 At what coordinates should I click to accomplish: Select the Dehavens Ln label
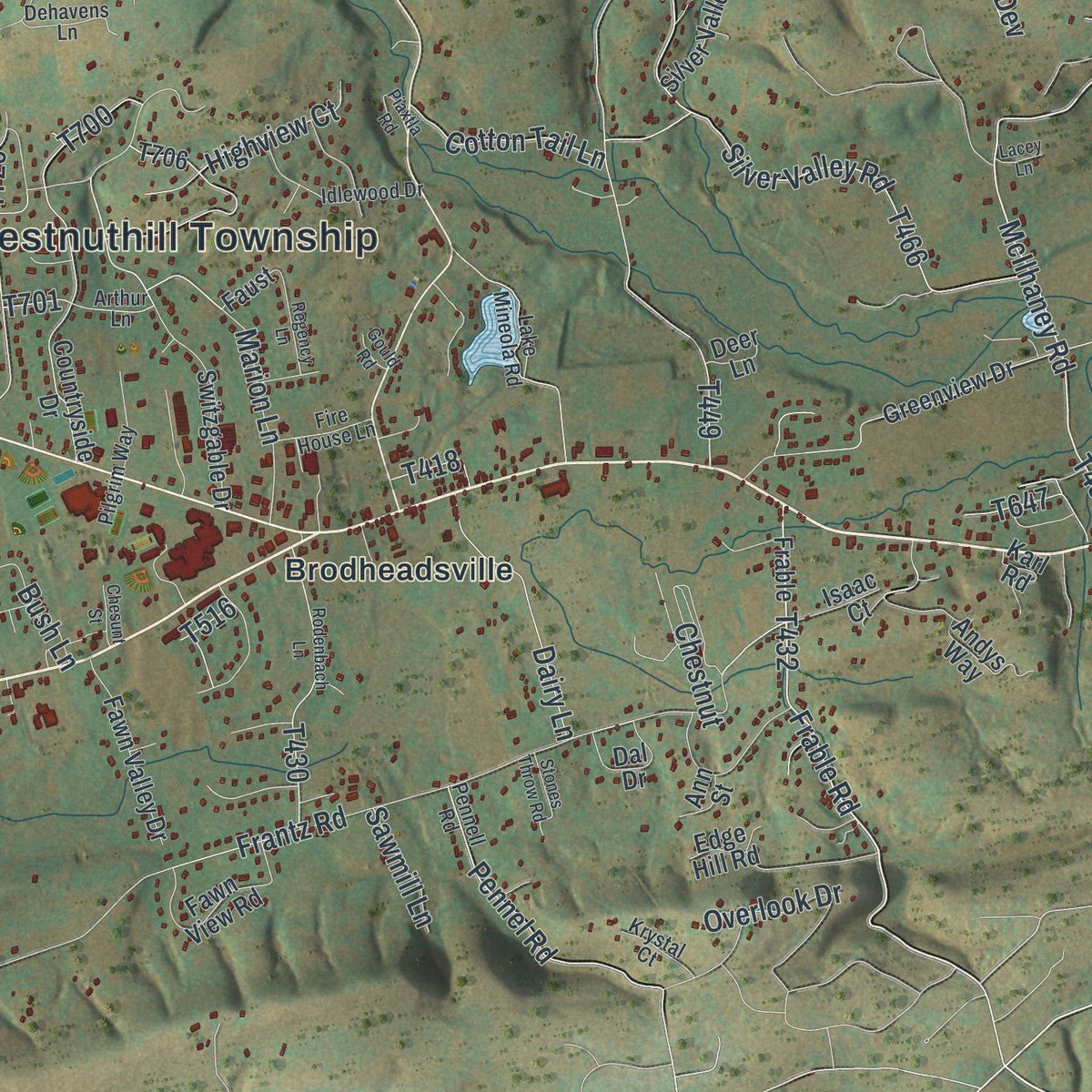tap(66, 23)
